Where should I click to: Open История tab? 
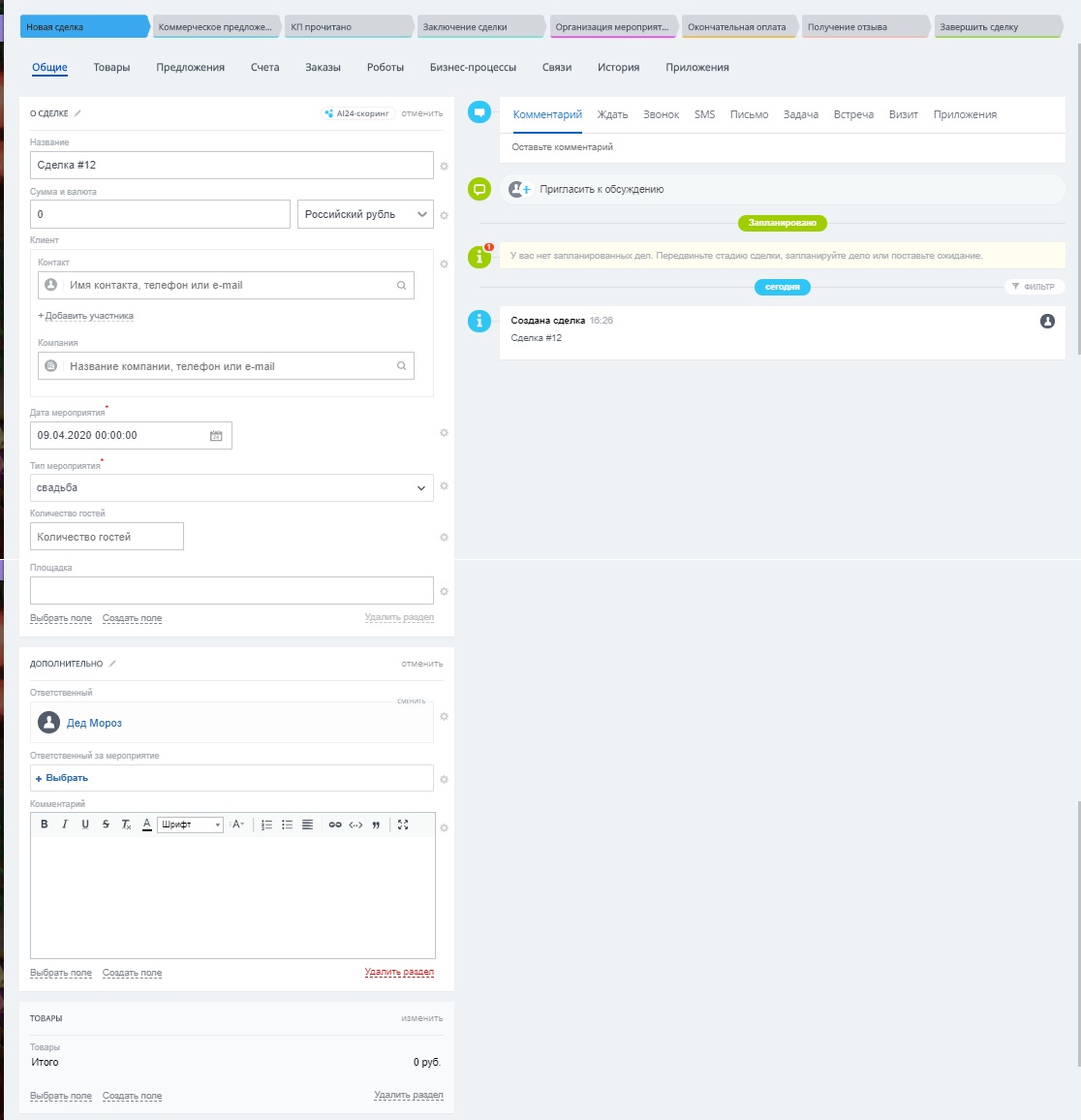coord(618,67)
